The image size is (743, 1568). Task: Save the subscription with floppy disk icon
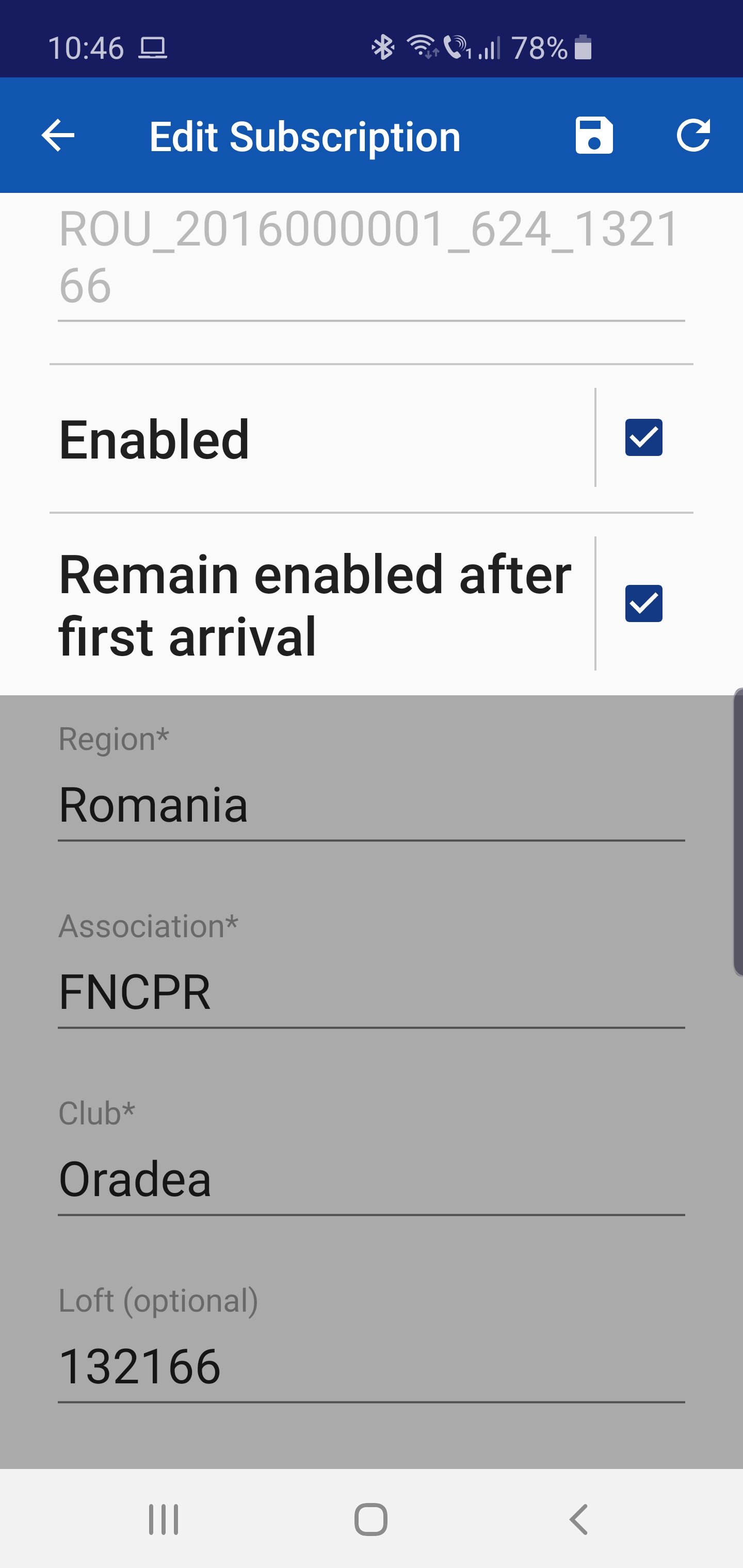pyautogui.click(x=594, y=135)
